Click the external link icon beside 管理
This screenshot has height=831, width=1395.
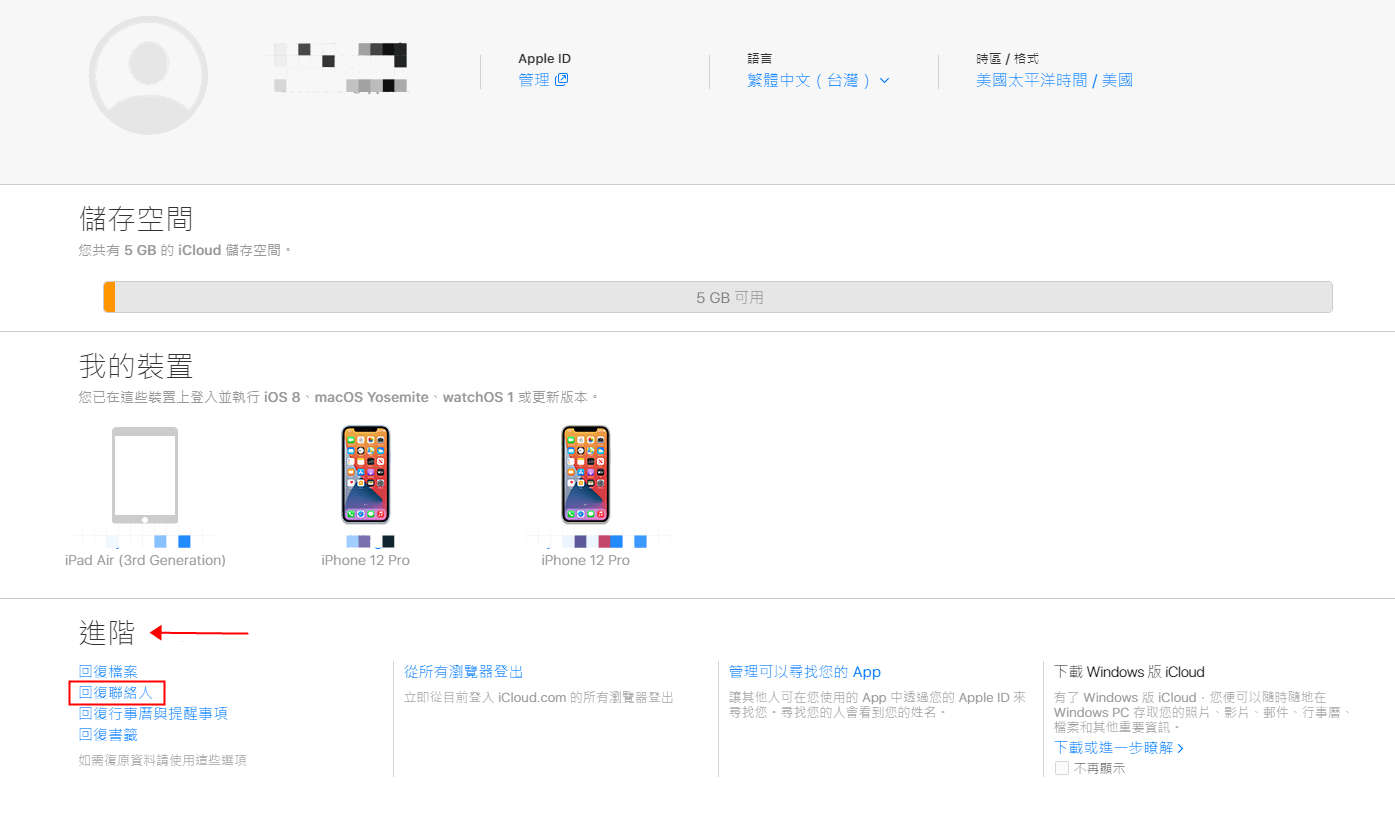[562, 80]
